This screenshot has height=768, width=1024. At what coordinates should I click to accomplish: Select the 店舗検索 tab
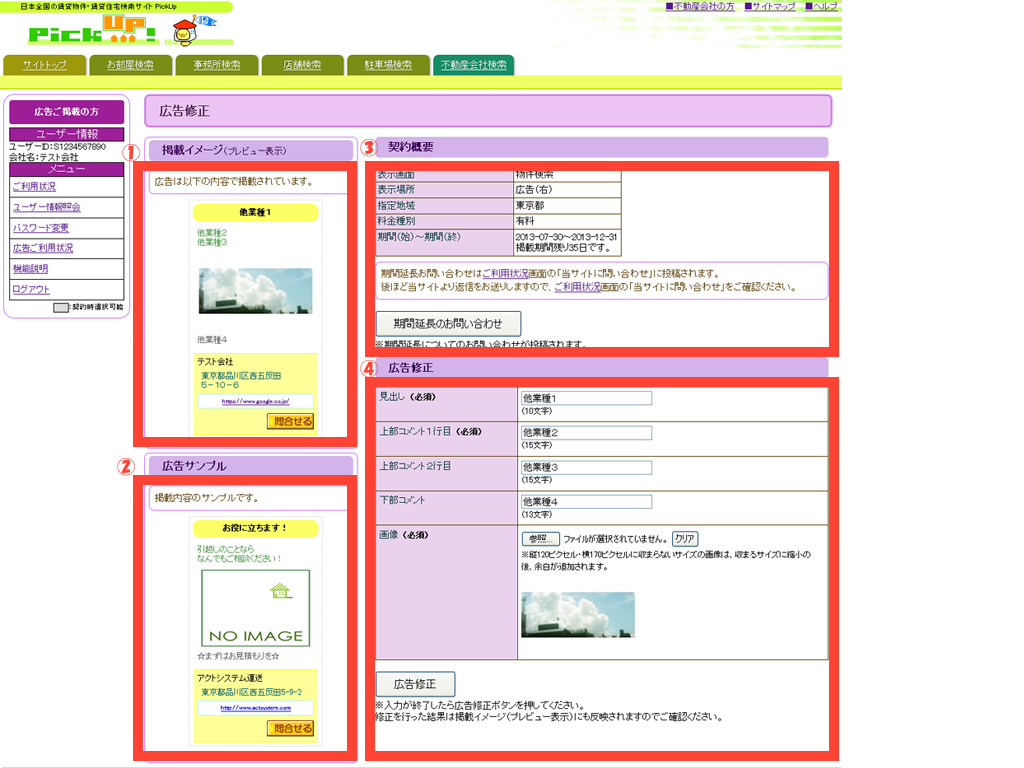[x=301, y=65]
